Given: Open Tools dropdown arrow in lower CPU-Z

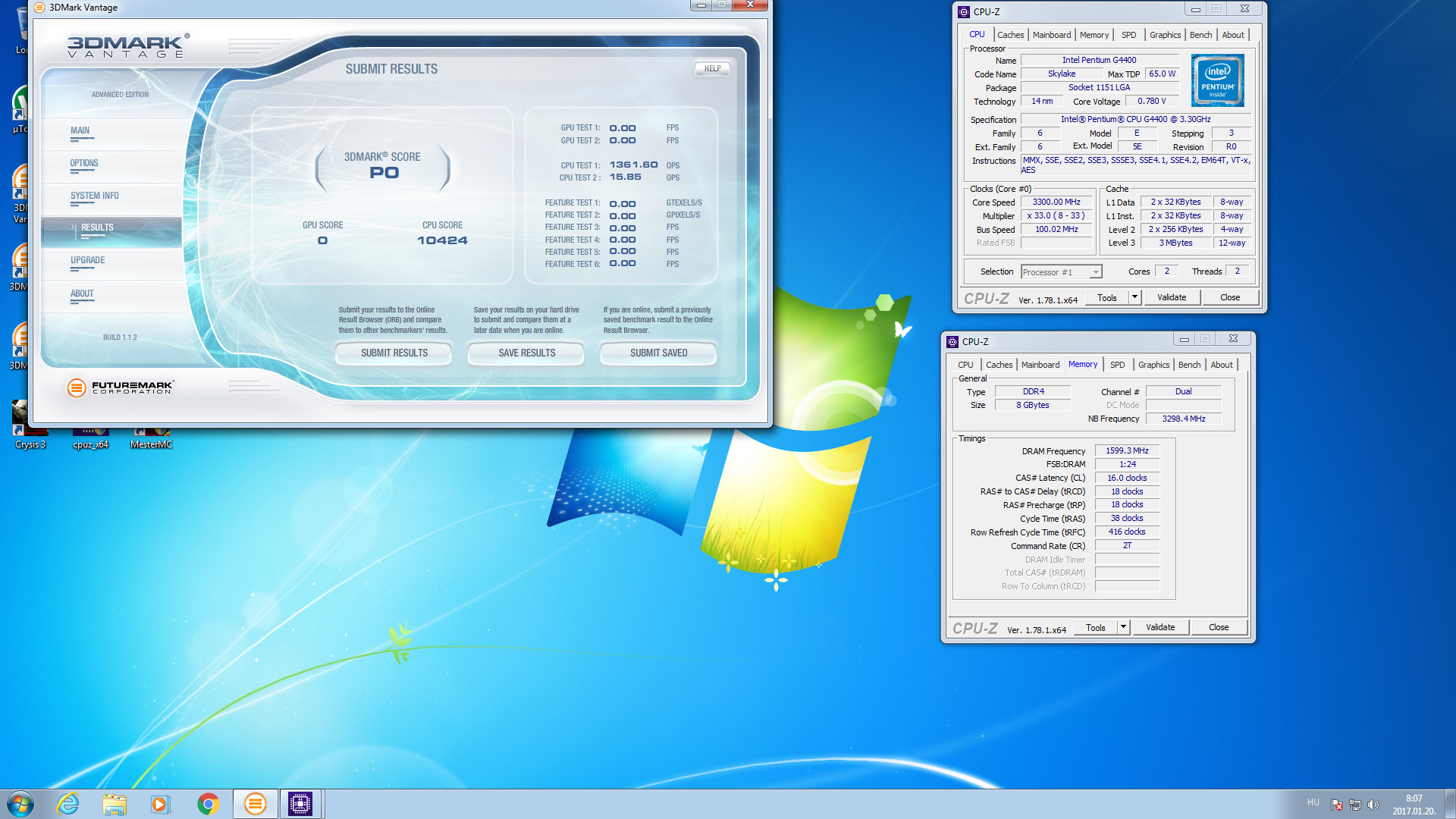Looking at the screenshot, I should tap(1123, 627).
